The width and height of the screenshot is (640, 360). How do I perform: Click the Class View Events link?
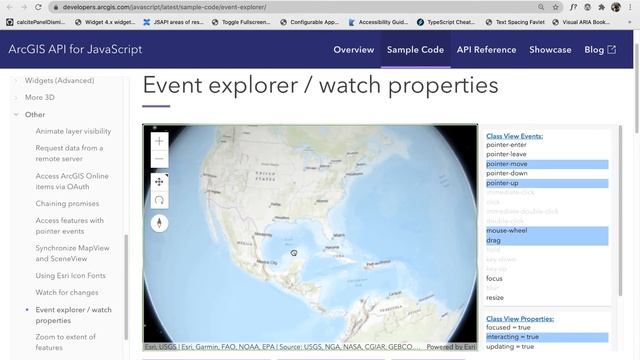tap(514, 136)
